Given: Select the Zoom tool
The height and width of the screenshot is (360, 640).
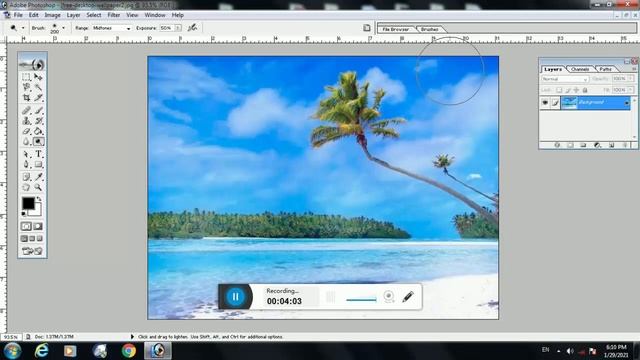Looking at the screenshot, I should coord(38,187).
